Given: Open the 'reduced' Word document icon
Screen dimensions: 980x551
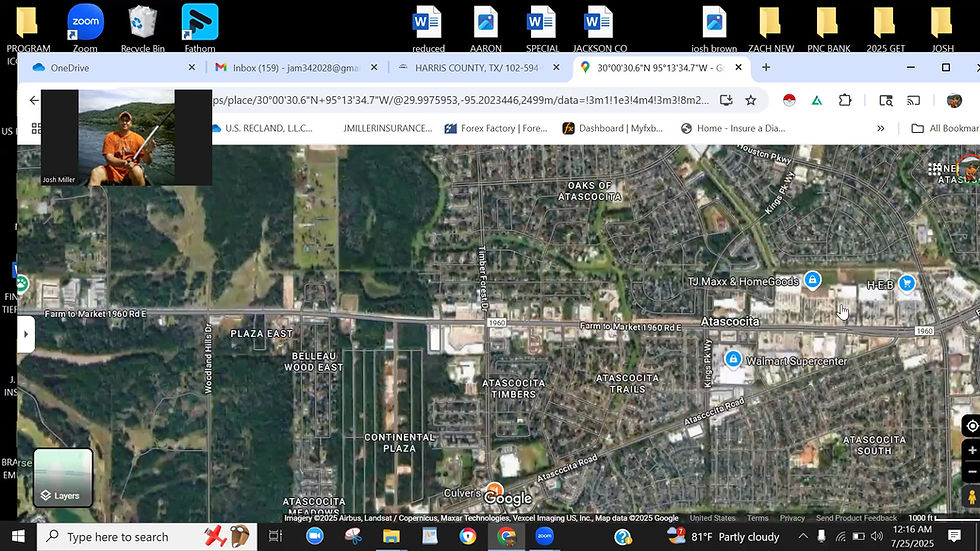Looking at the screenshot, I should [x=428, y=28].
